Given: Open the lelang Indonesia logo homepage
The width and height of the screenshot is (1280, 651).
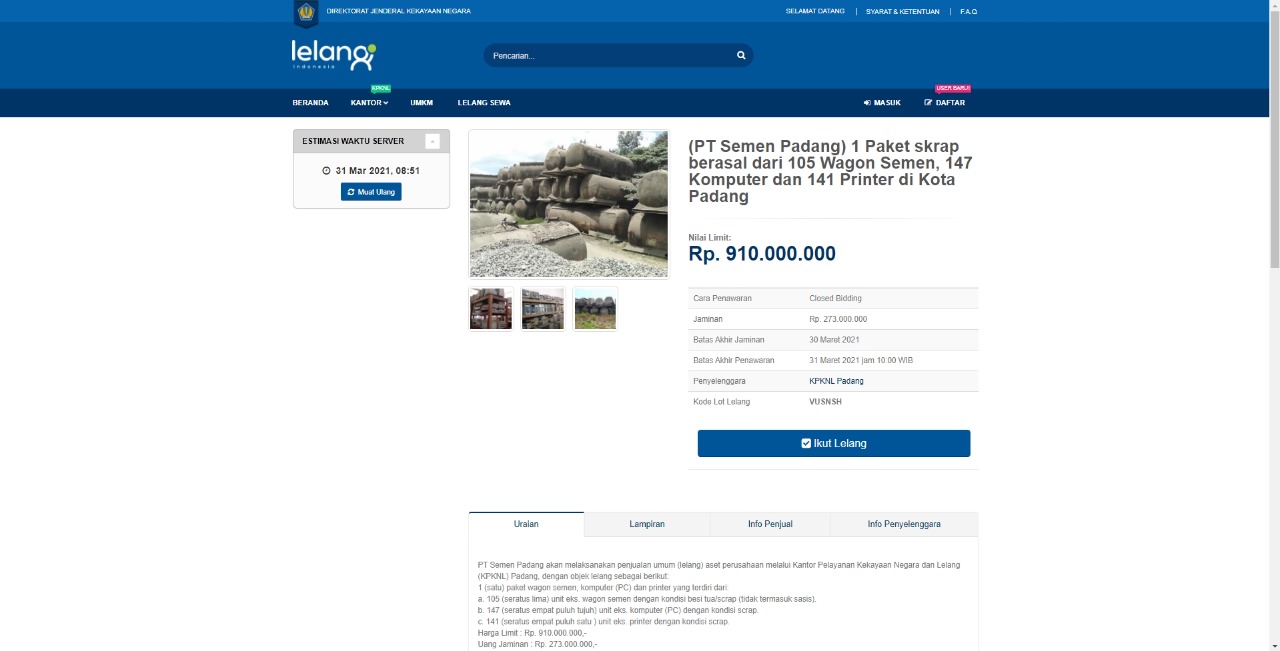Looking at the screenshot, I should [x=334, y=55].
